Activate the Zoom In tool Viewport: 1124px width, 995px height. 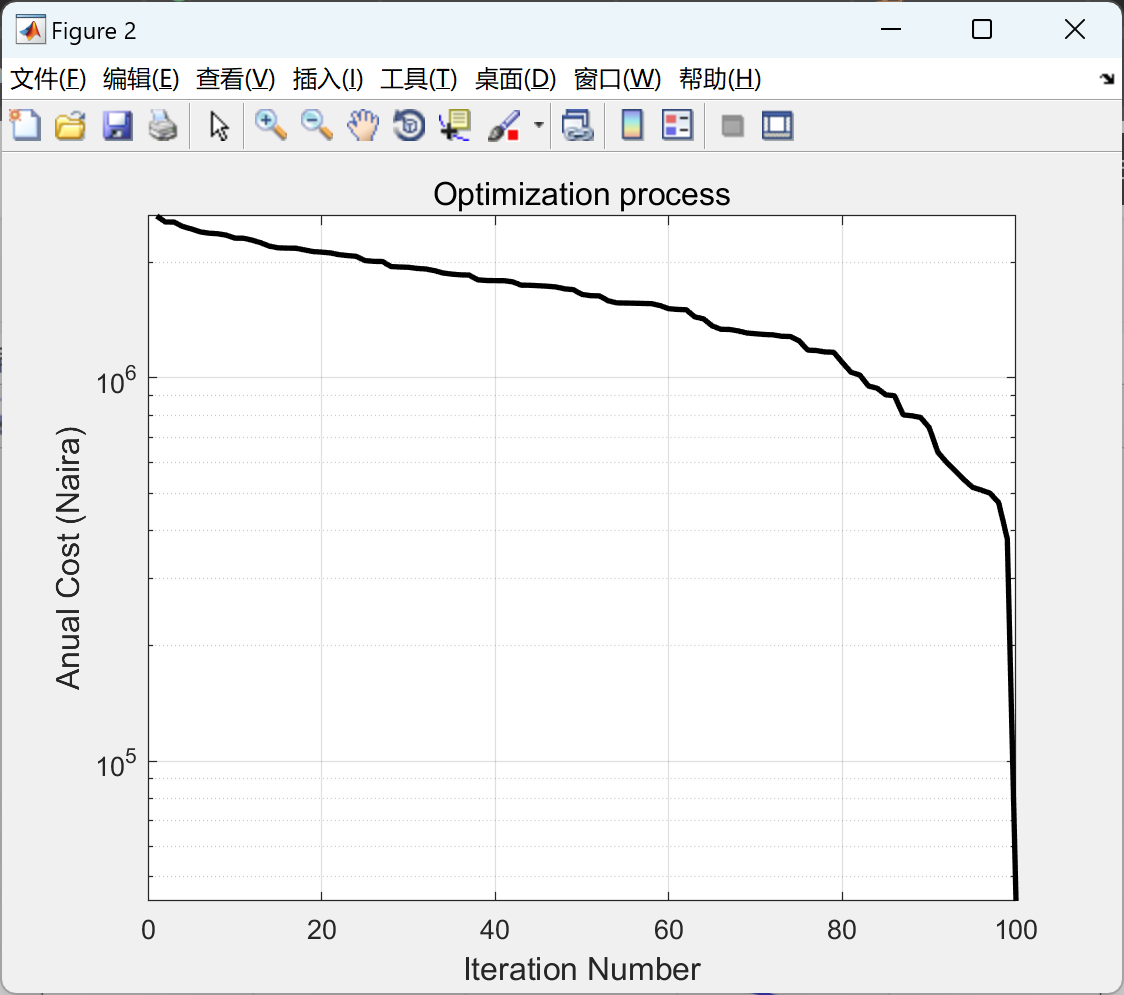pyautogui.click(x=270, y=125)
